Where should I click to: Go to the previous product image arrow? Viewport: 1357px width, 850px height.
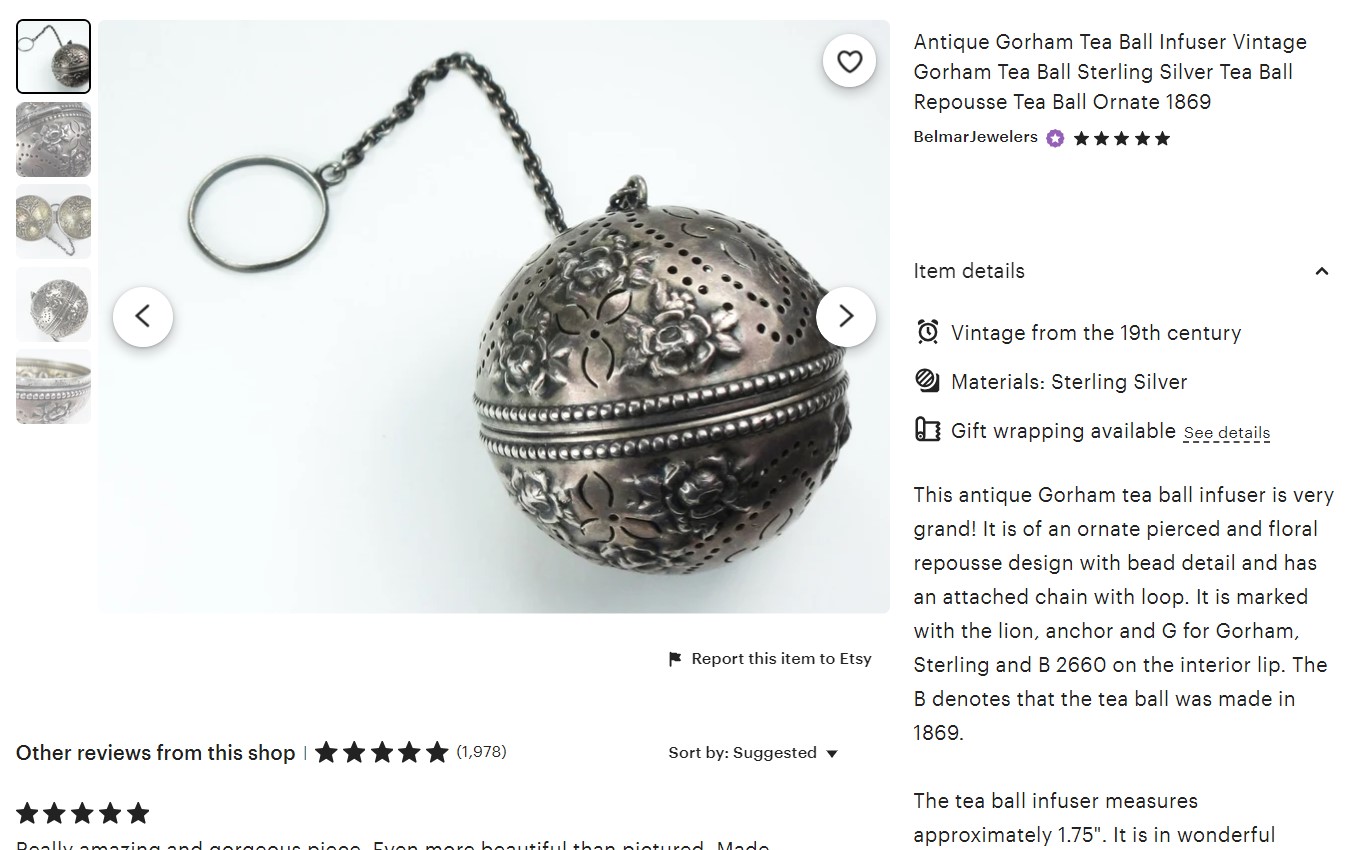tap(143, 316)
